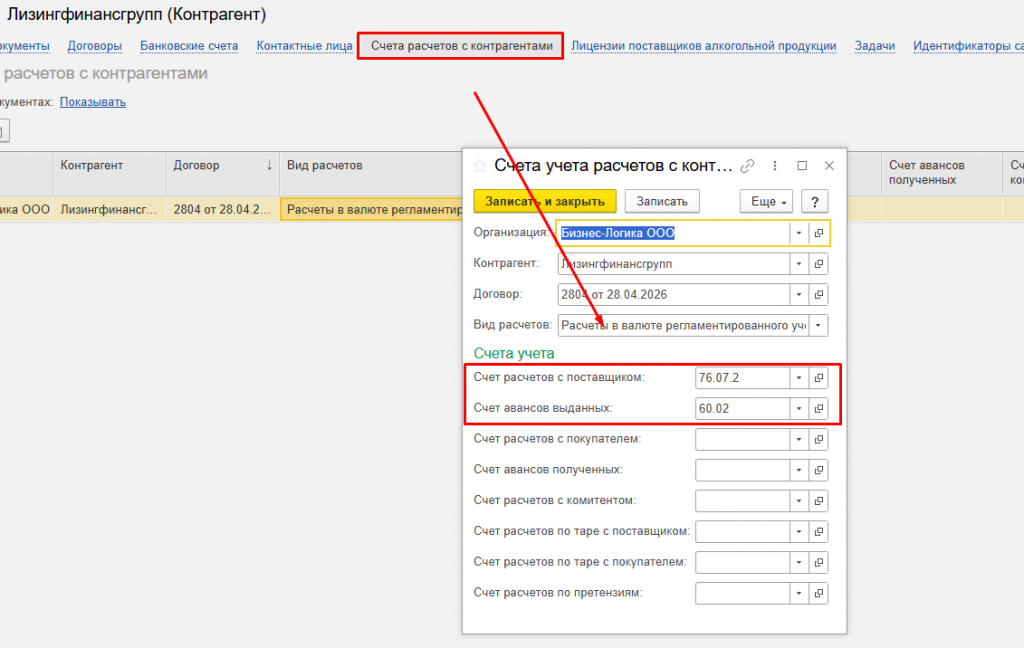Open the dialog's three-dot options menu
The width and height of the screenshot is (1024, 648).
[x=775, y=166]
